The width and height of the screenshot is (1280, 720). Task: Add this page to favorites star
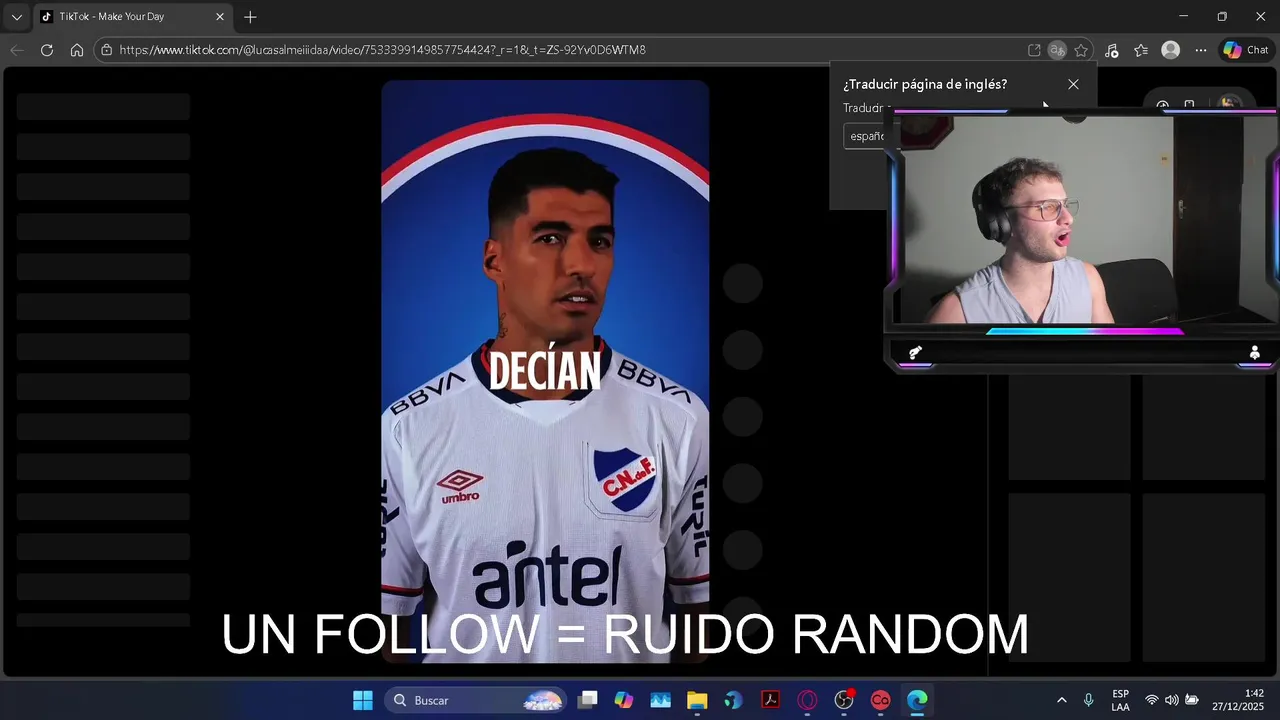point(1081,50)
